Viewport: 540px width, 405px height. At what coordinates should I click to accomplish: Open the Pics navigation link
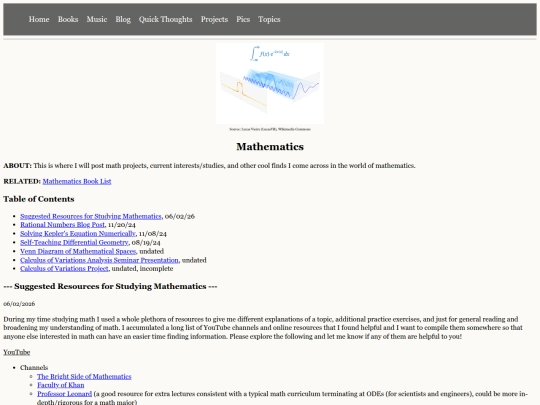click(243, 19)
